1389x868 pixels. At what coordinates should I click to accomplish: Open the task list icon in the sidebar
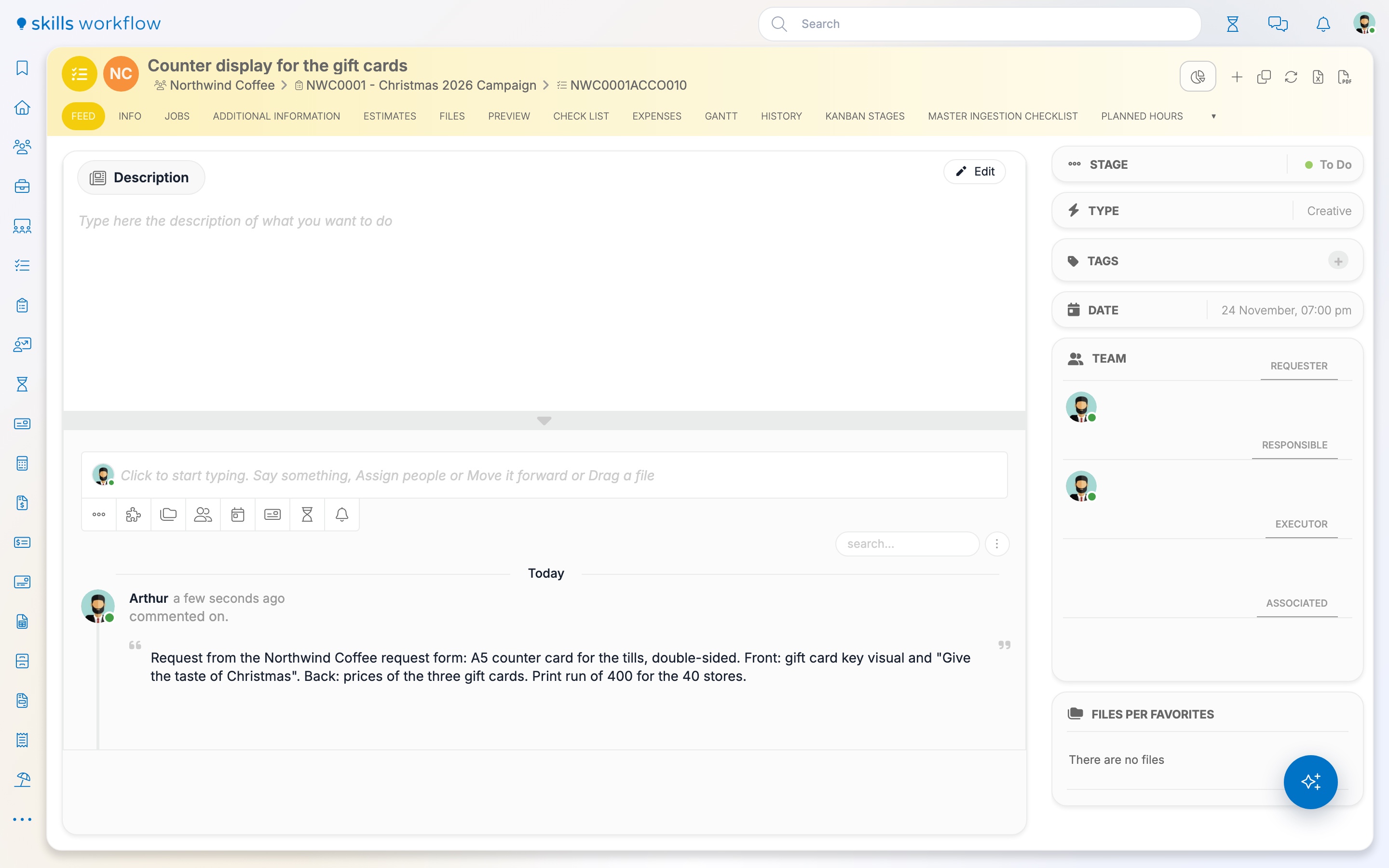[22, 265]
